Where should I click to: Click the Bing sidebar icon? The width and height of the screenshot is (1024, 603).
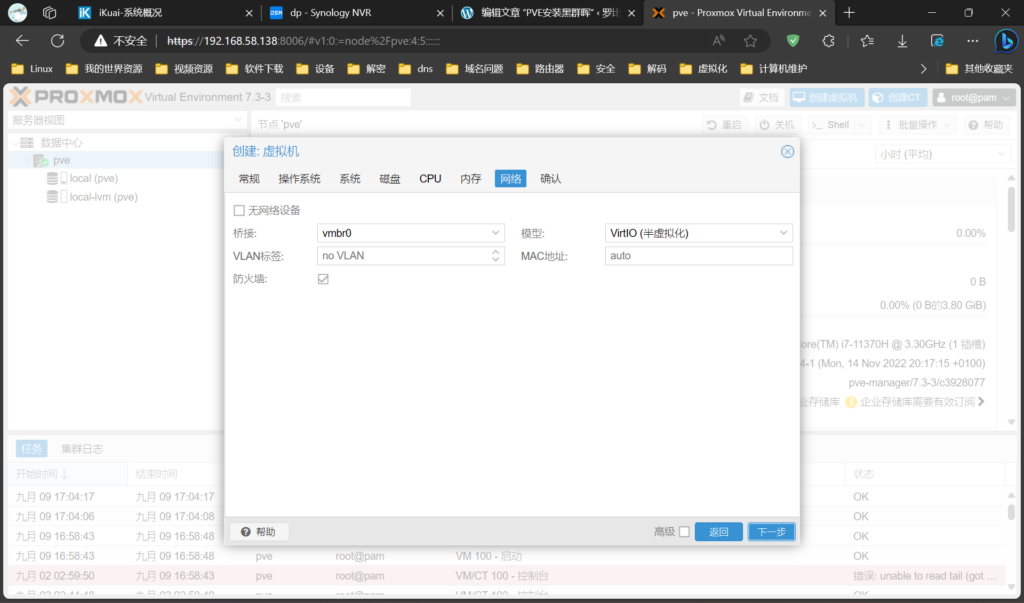pos(1005,41)
